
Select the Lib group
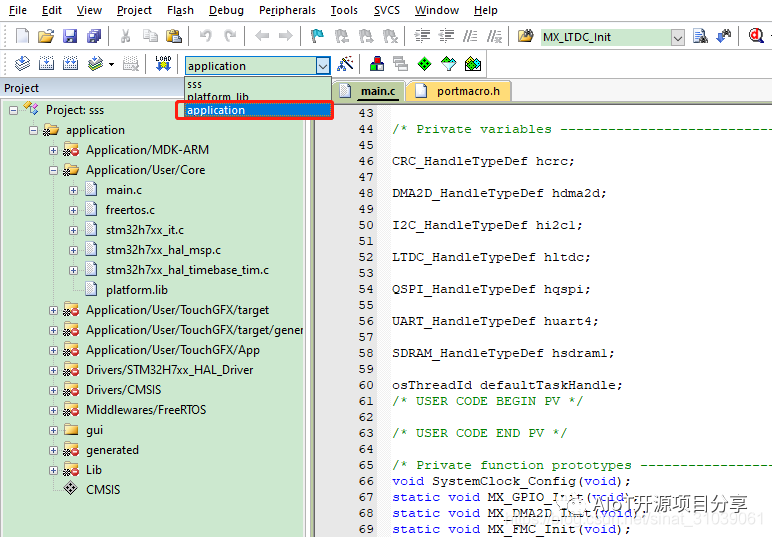click(94, 470)
